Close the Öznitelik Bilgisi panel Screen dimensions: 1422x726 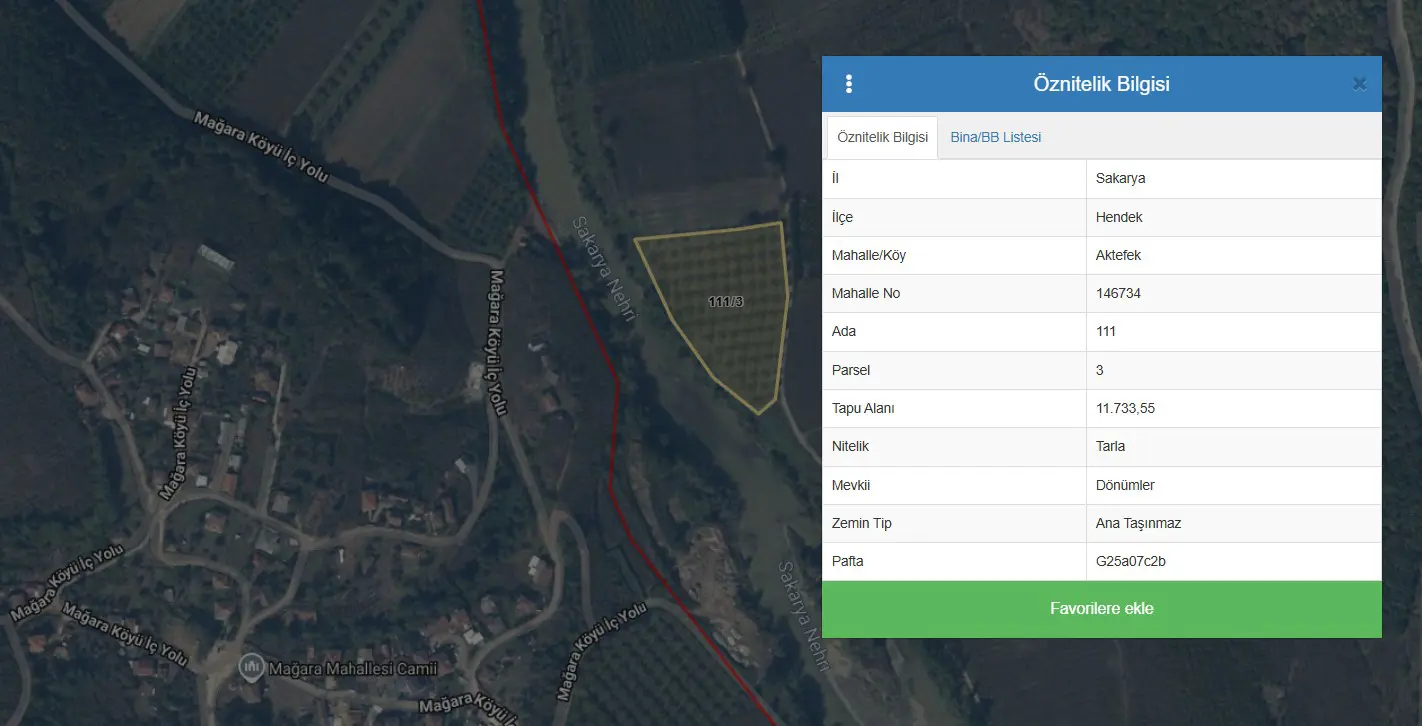coord(1359,84)
